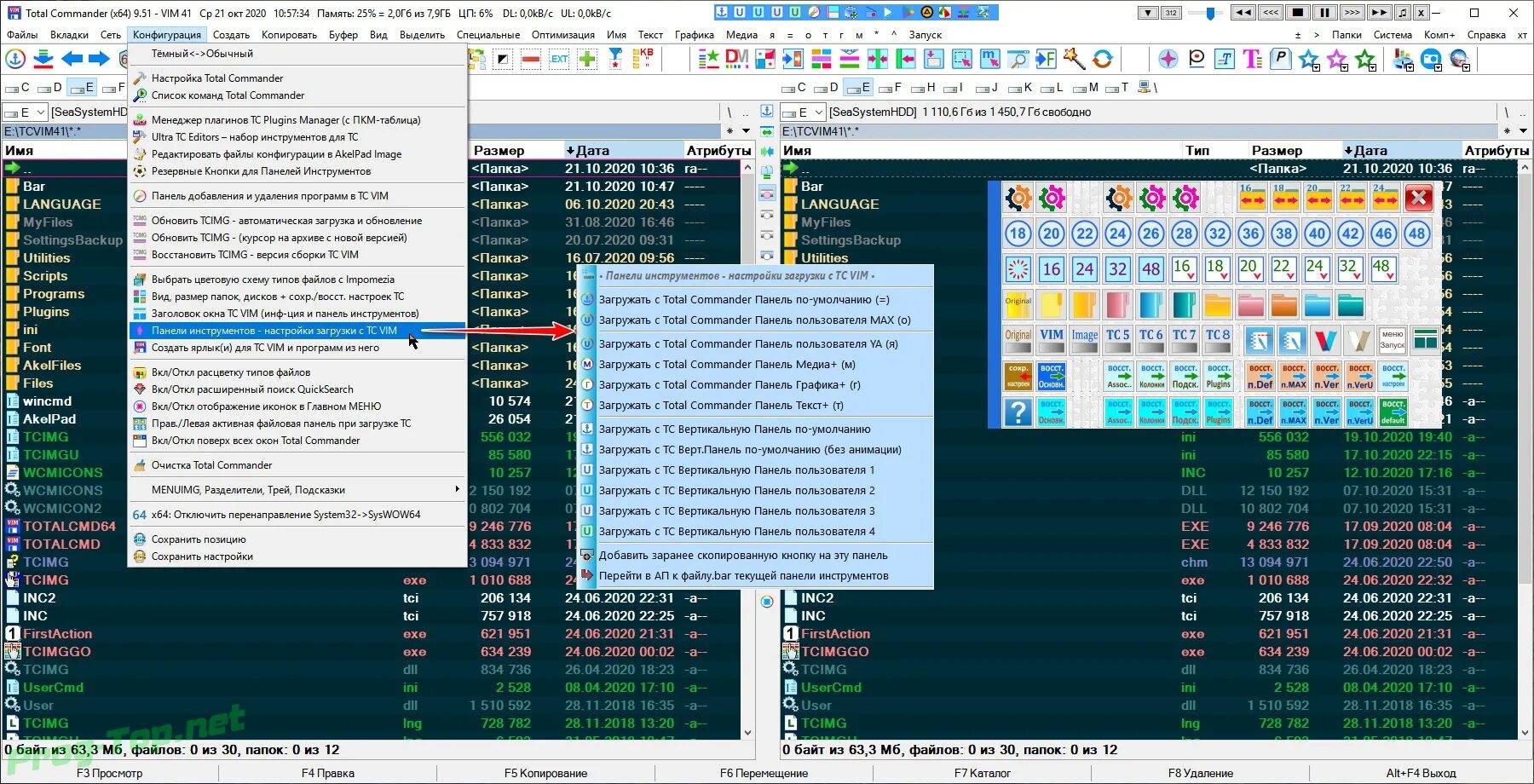Open dropdown arrow of purple star icon
The width and height of the screenshot is (1534, 784).
tap(1344, 67)
